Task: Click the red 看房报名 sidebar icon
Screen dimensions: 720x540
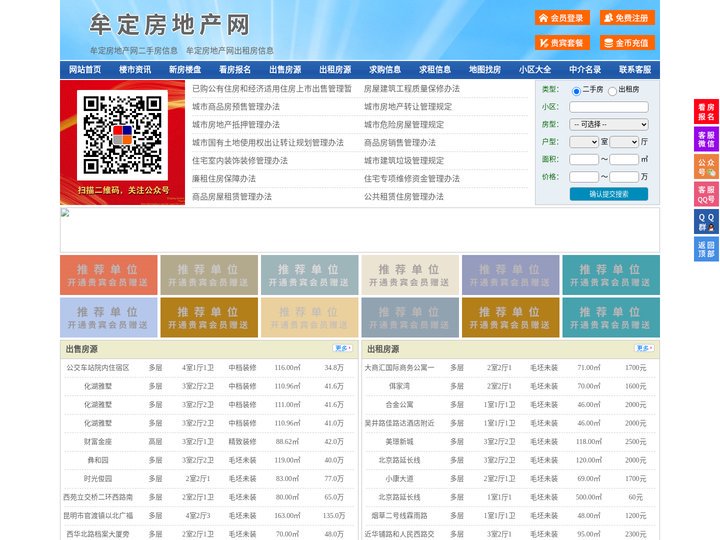Action: coord(706,112)
